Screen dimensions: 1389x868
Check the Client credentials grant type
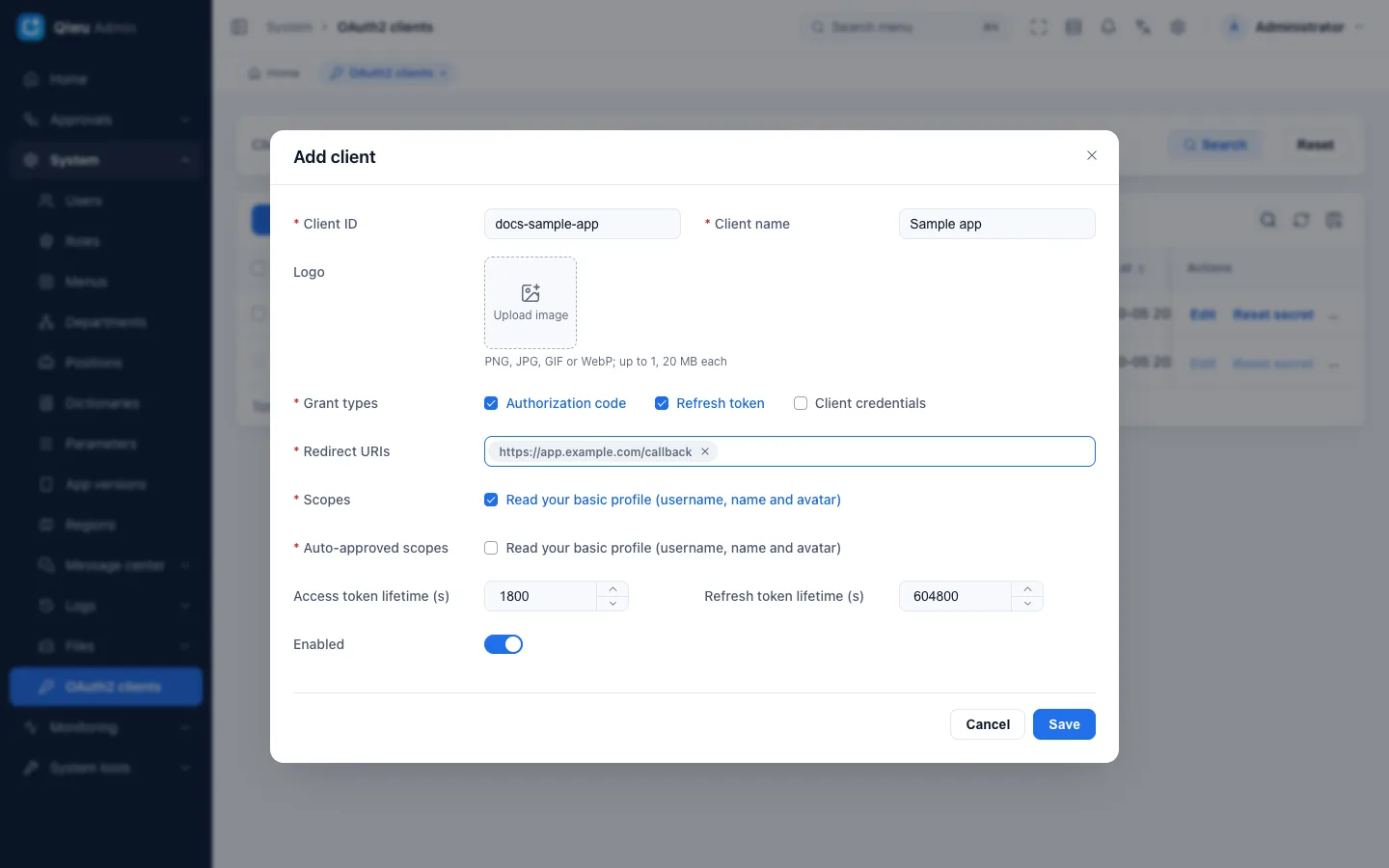tap(801, 403)
